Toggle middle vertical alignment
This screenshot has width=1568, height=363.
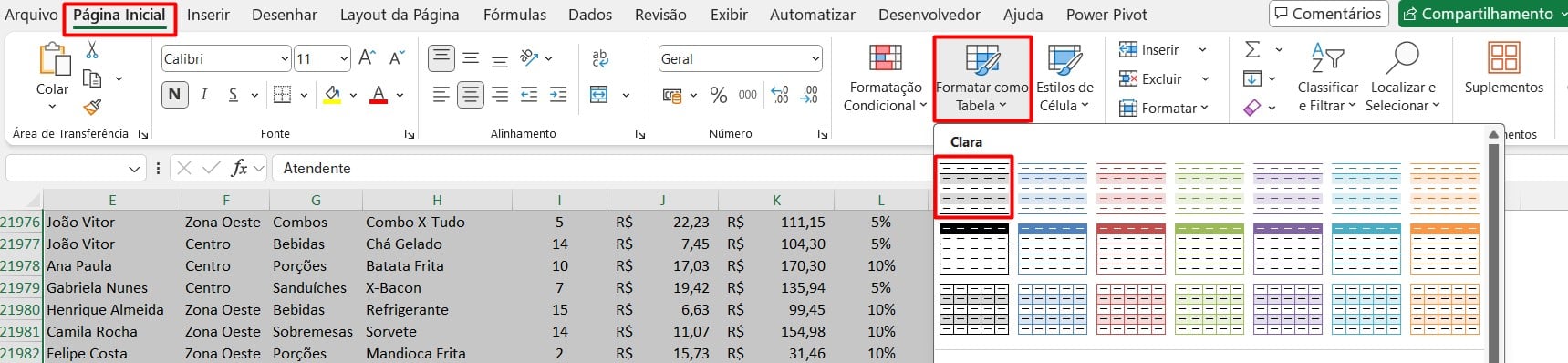click(x=471, y=58)
